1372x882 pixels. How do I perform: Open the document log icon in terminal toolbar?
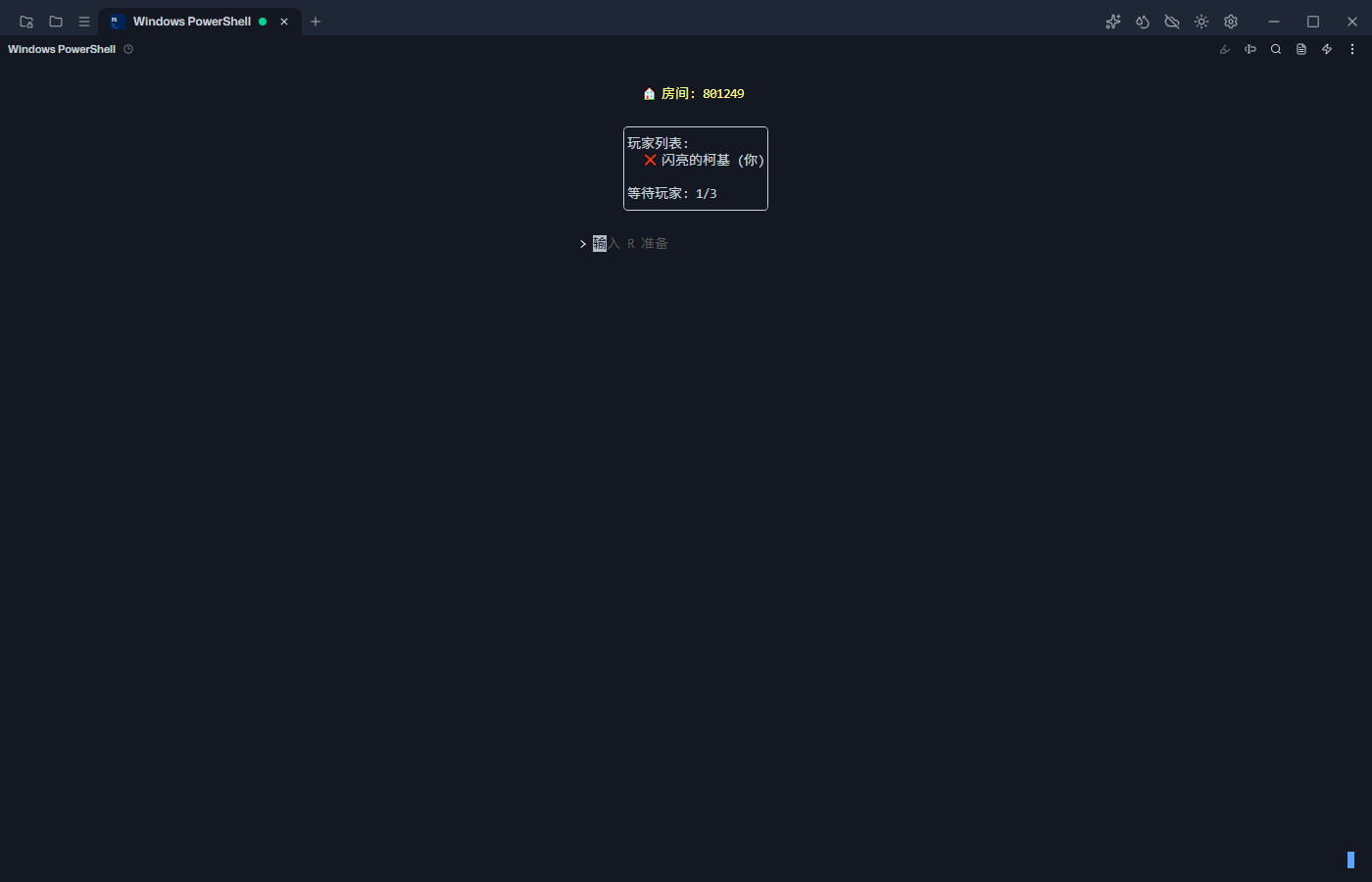pyautogui.click(x=1301, y=49)
